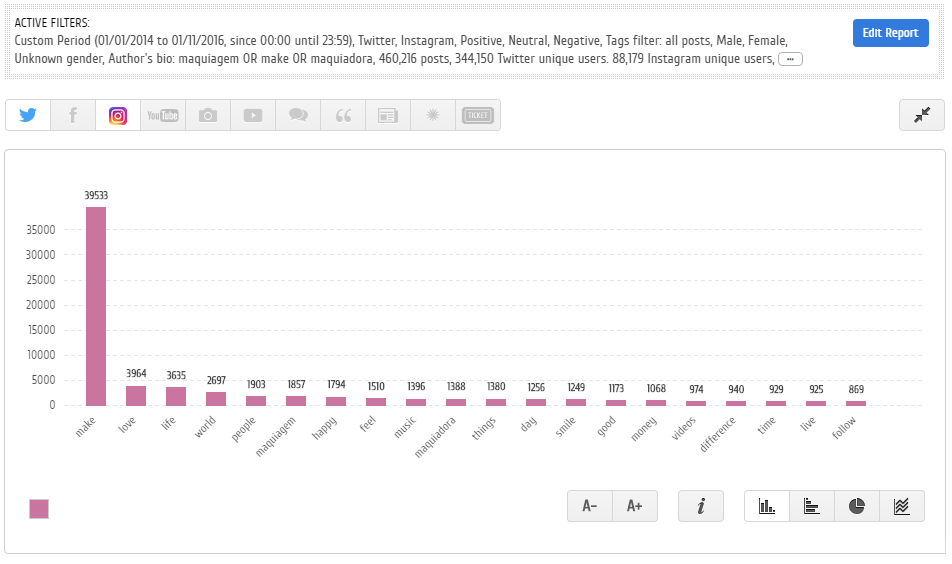Click the pink legend color swatch

pos(39,509)
